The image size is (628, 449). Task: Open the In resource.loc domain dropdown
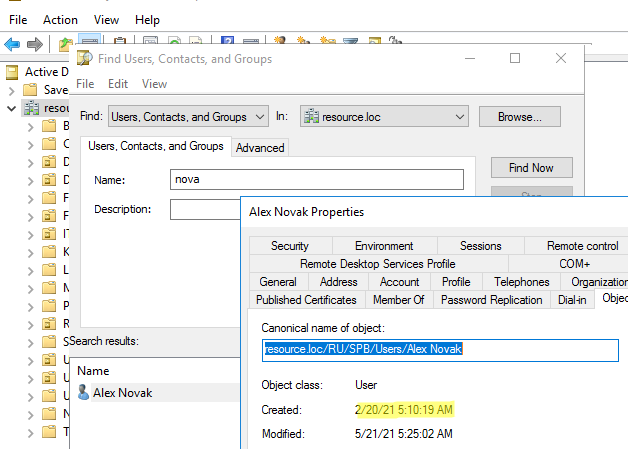[384, 117]
